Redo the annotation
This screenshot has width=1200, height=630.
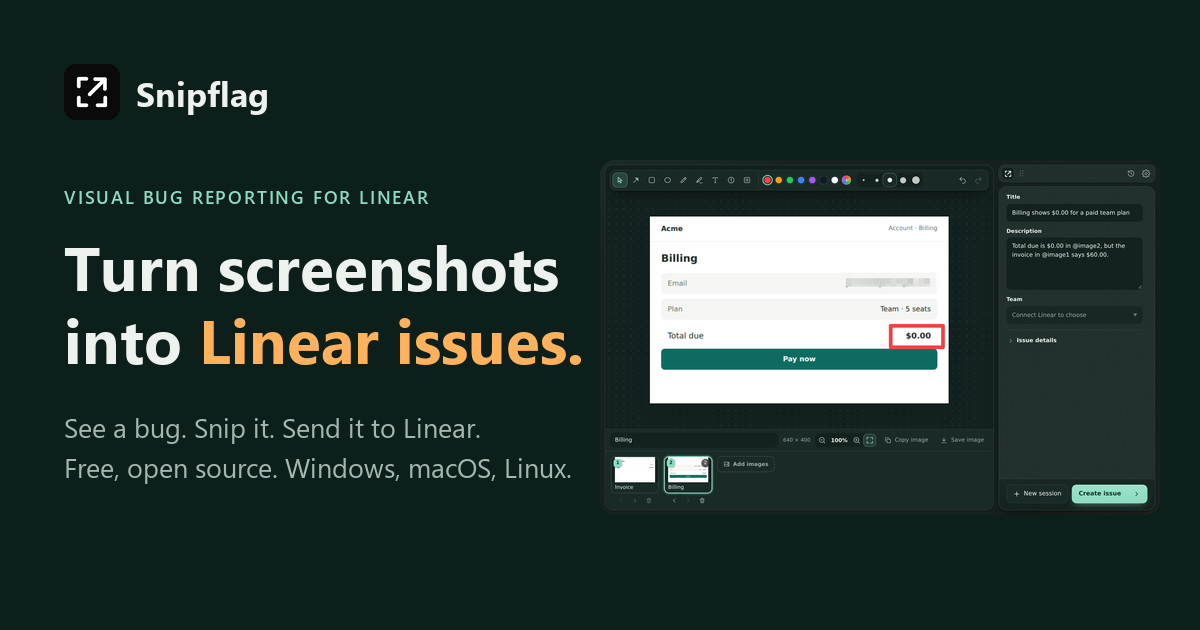tap(978, 180)
